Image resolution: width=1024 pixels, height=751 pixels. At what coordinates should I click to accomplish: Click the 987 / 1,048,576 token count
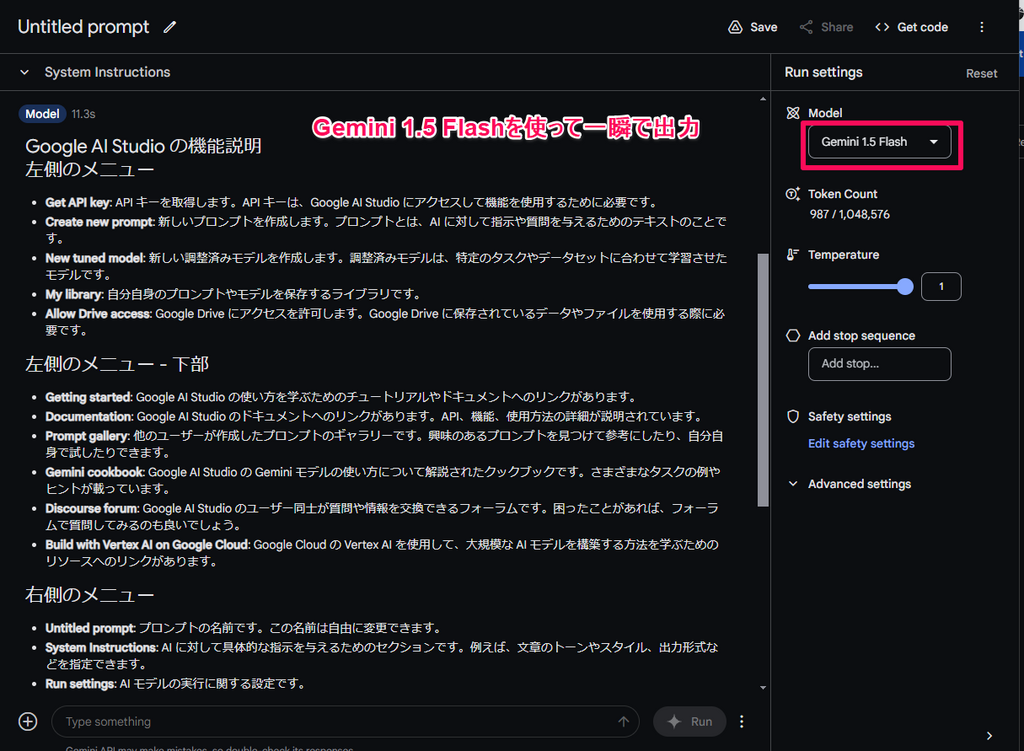pos(850,214)
